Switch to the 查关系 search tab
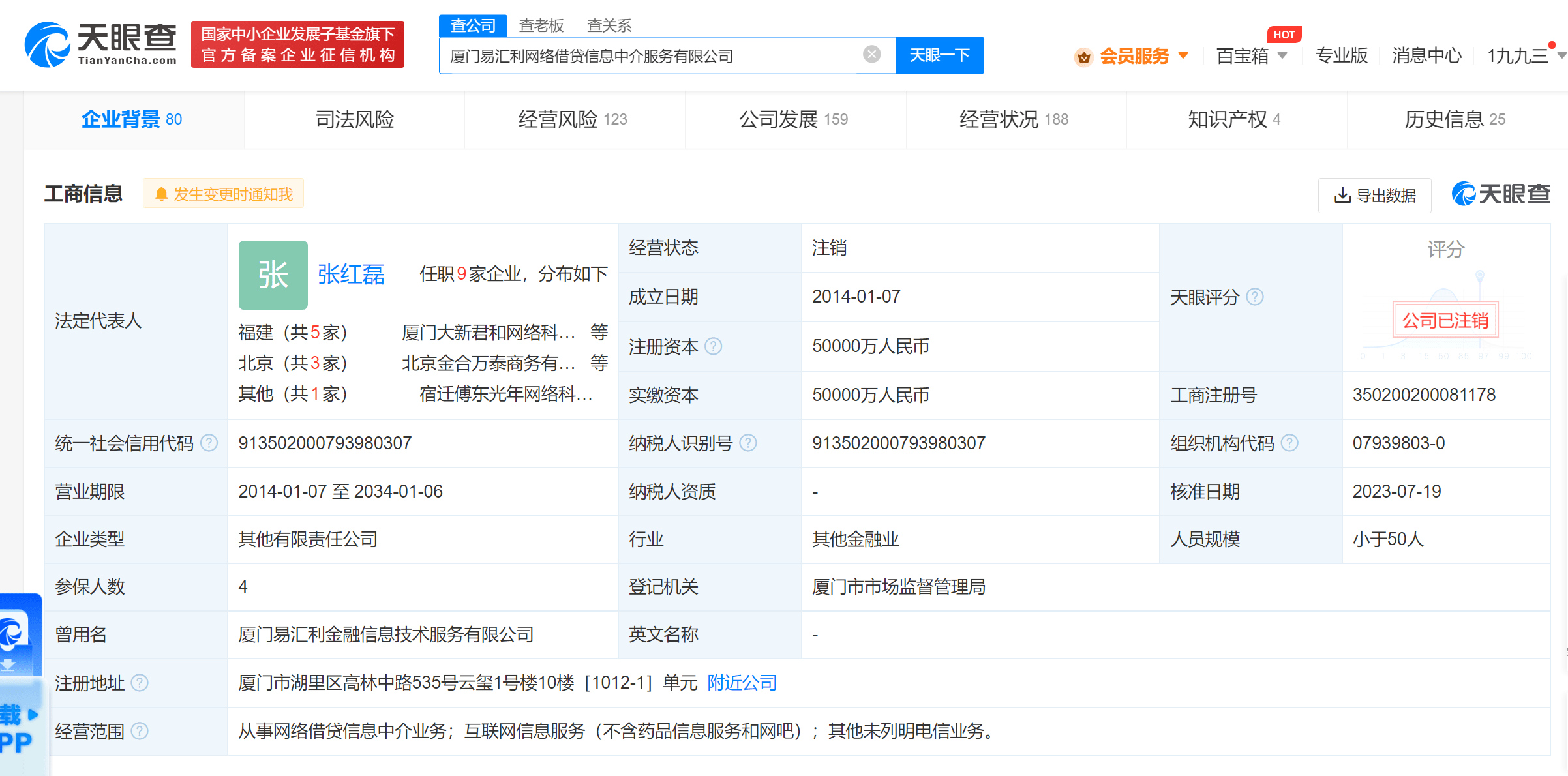 click(609, 25)
